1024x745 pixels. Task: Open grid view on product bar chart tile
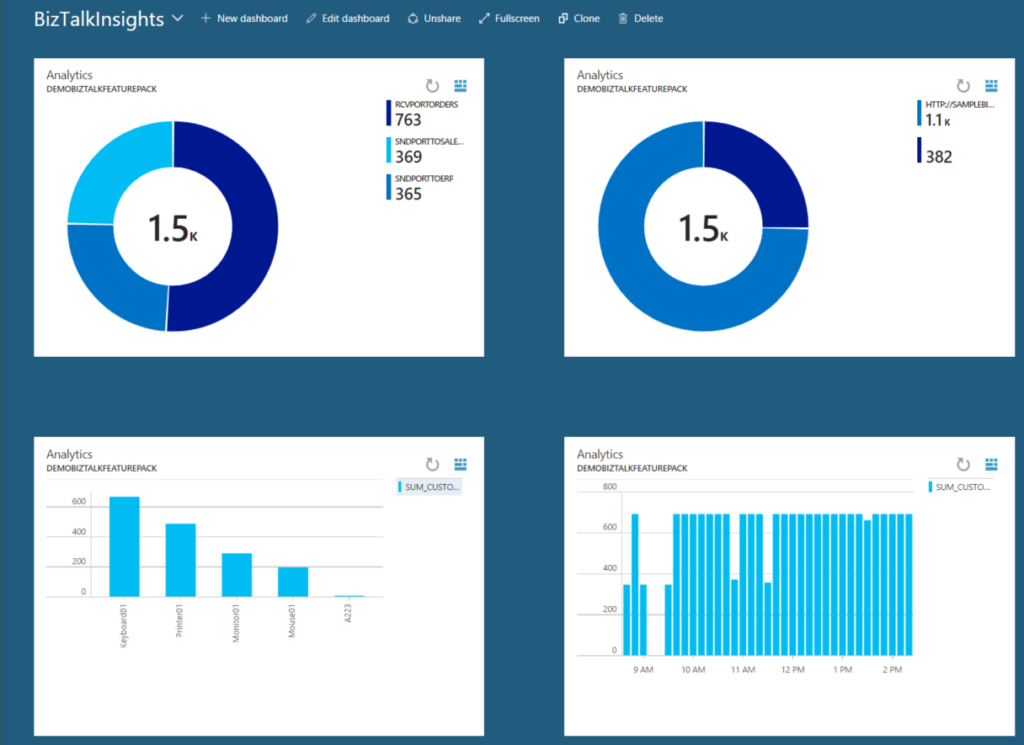pos(461,465)
